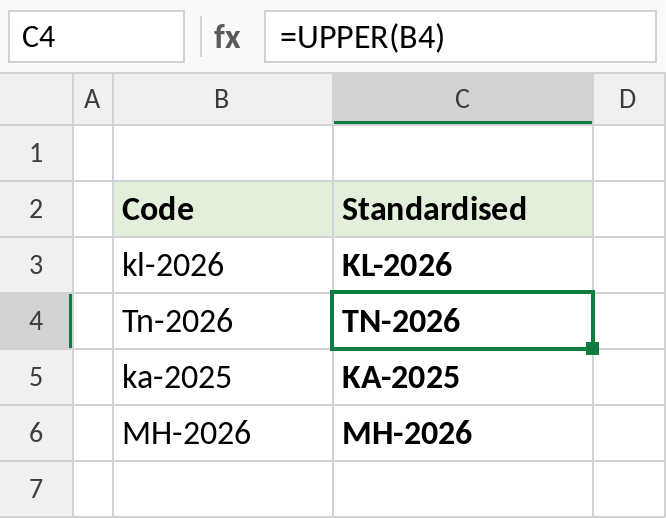Select column A header

pyautogui.click(x=93, y=99)
